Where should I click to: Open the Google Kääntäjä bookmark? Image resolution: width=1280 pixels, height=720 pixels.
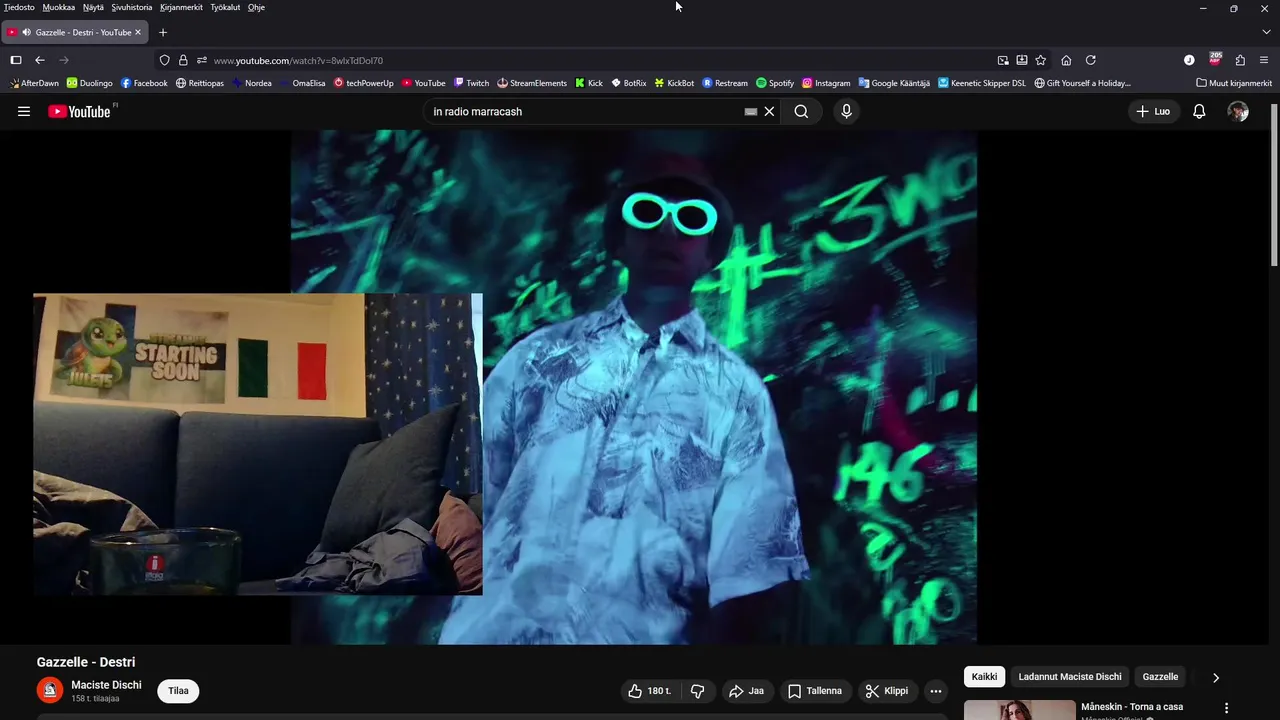pos(894,83)
